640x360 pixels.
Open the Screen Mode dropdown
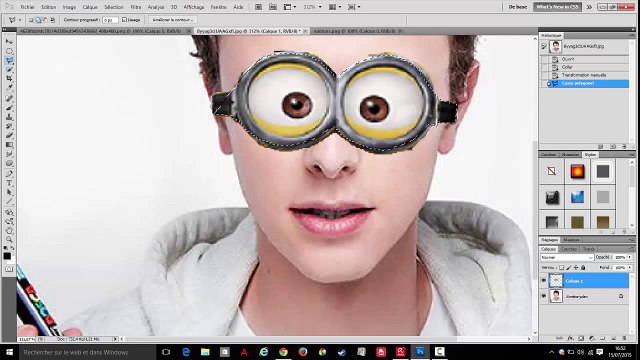pyautogui.click(x=353, y=7)
